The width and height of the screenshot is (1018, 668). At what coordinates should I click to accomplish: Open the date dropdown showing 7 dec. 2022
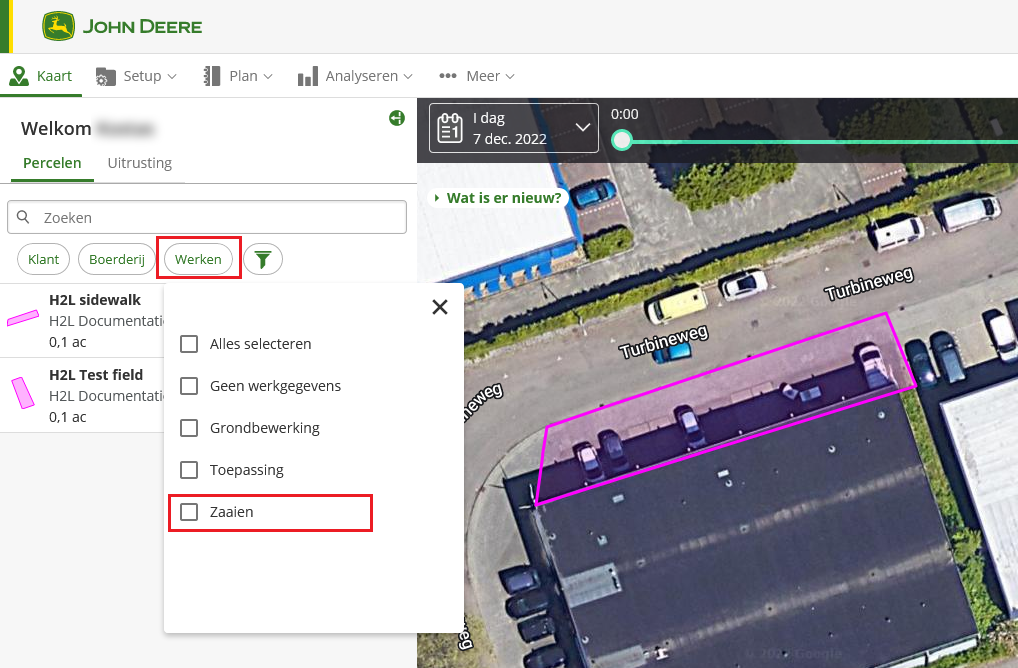click(x=583, y=128)
